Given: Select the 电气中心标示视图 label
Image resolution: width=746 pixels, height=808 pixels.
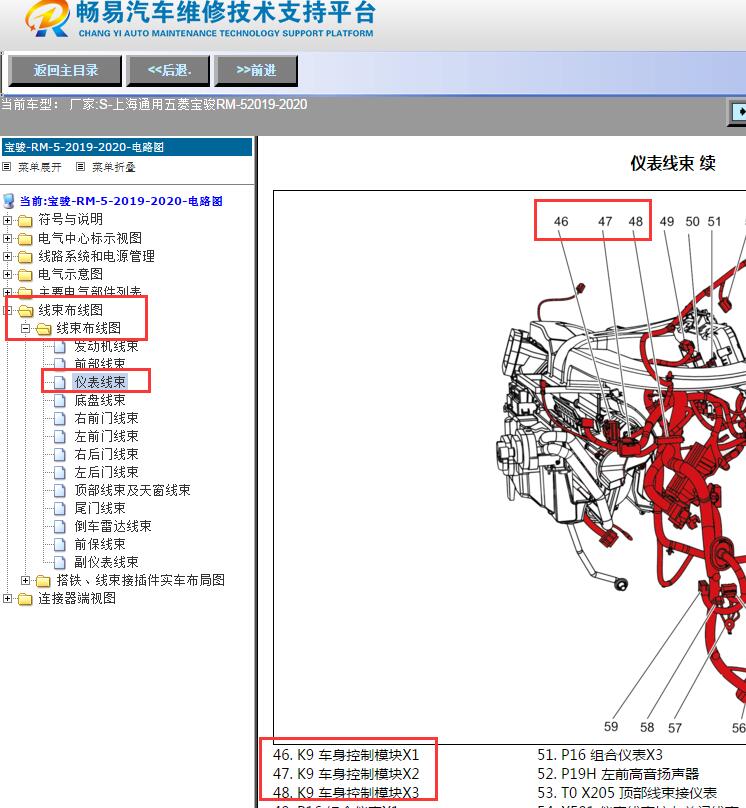Looking at the screenshot, I should (x=90, y=238).
